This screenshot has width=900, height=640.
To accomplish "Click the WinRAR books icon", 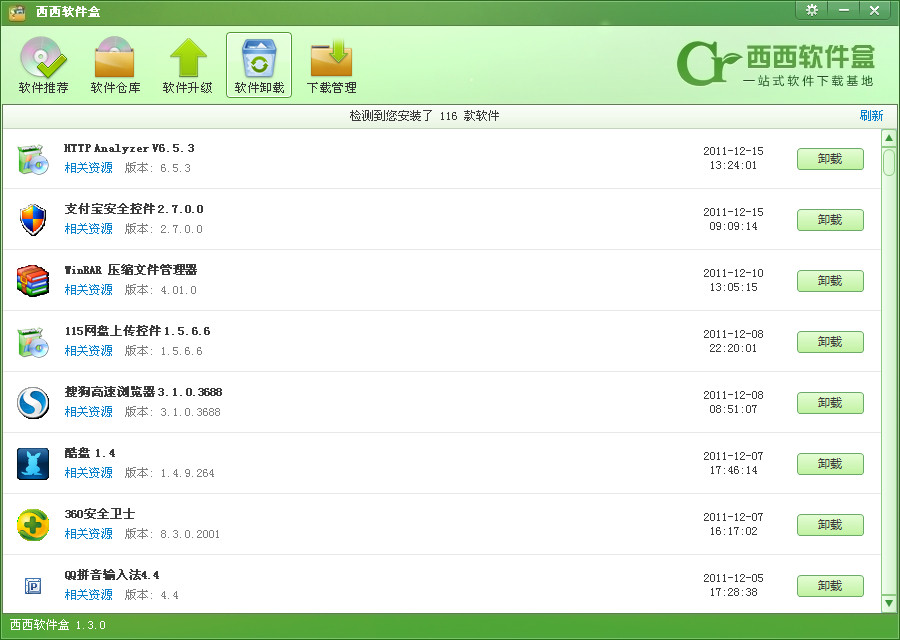I will [x=33, y=281].
